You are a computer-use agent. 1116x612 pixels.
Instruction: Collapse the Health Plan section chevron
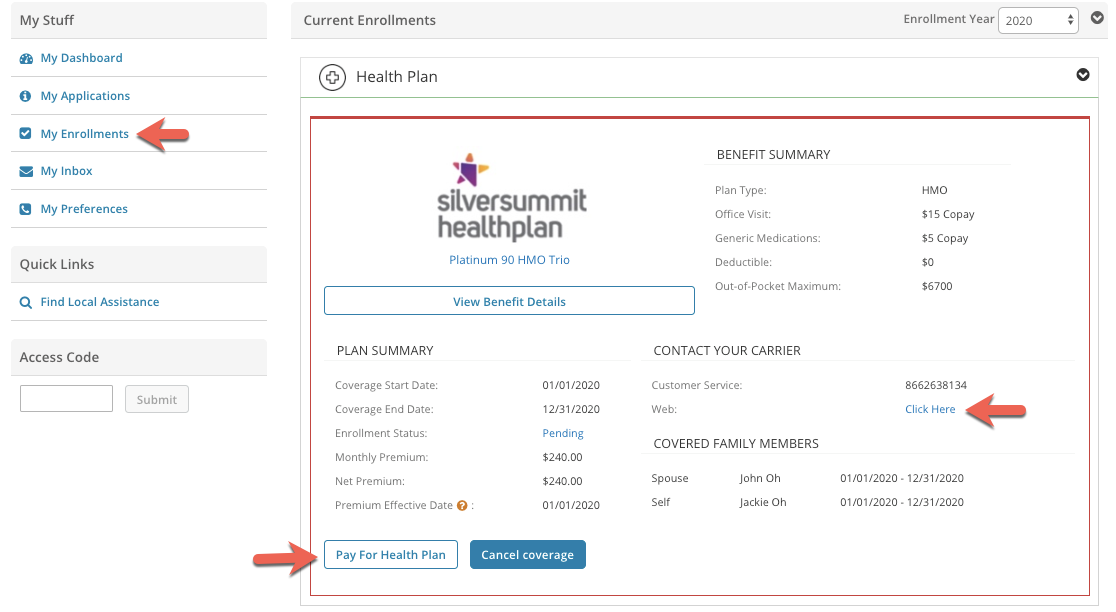1083,75
